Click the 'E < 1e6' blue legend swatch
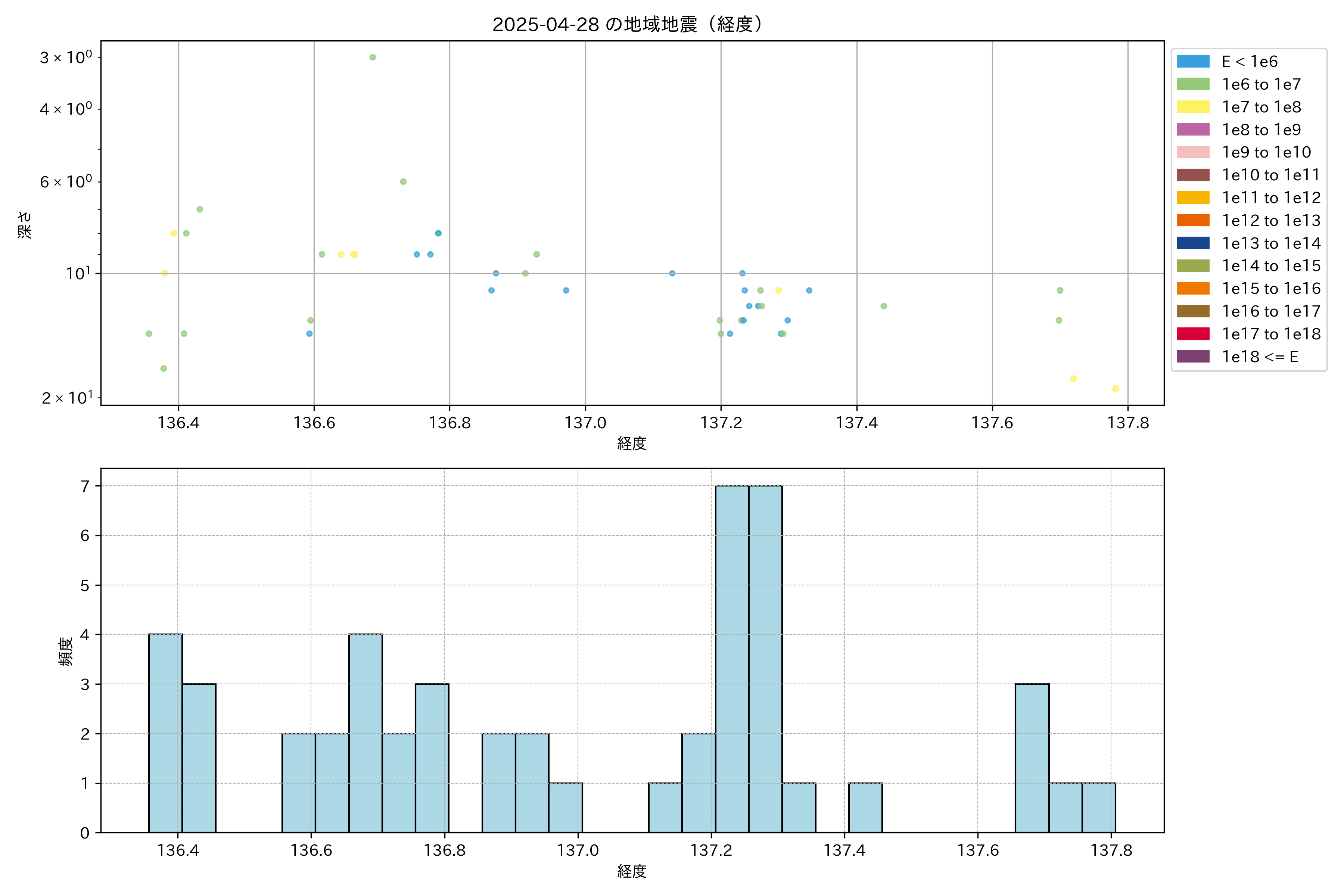Image resolution: width=1344 pixels, height=896 pixels. tap(1192, 62)
